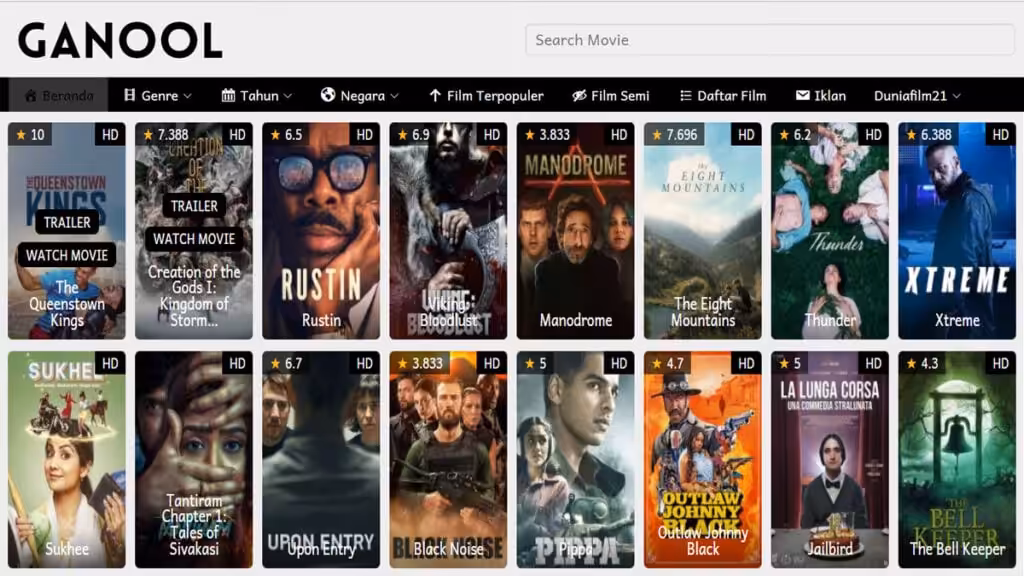The width and height of the screenshot is (1024, 576).
Task: Open the Negara country menu
Action: click(x=362, y=96)
